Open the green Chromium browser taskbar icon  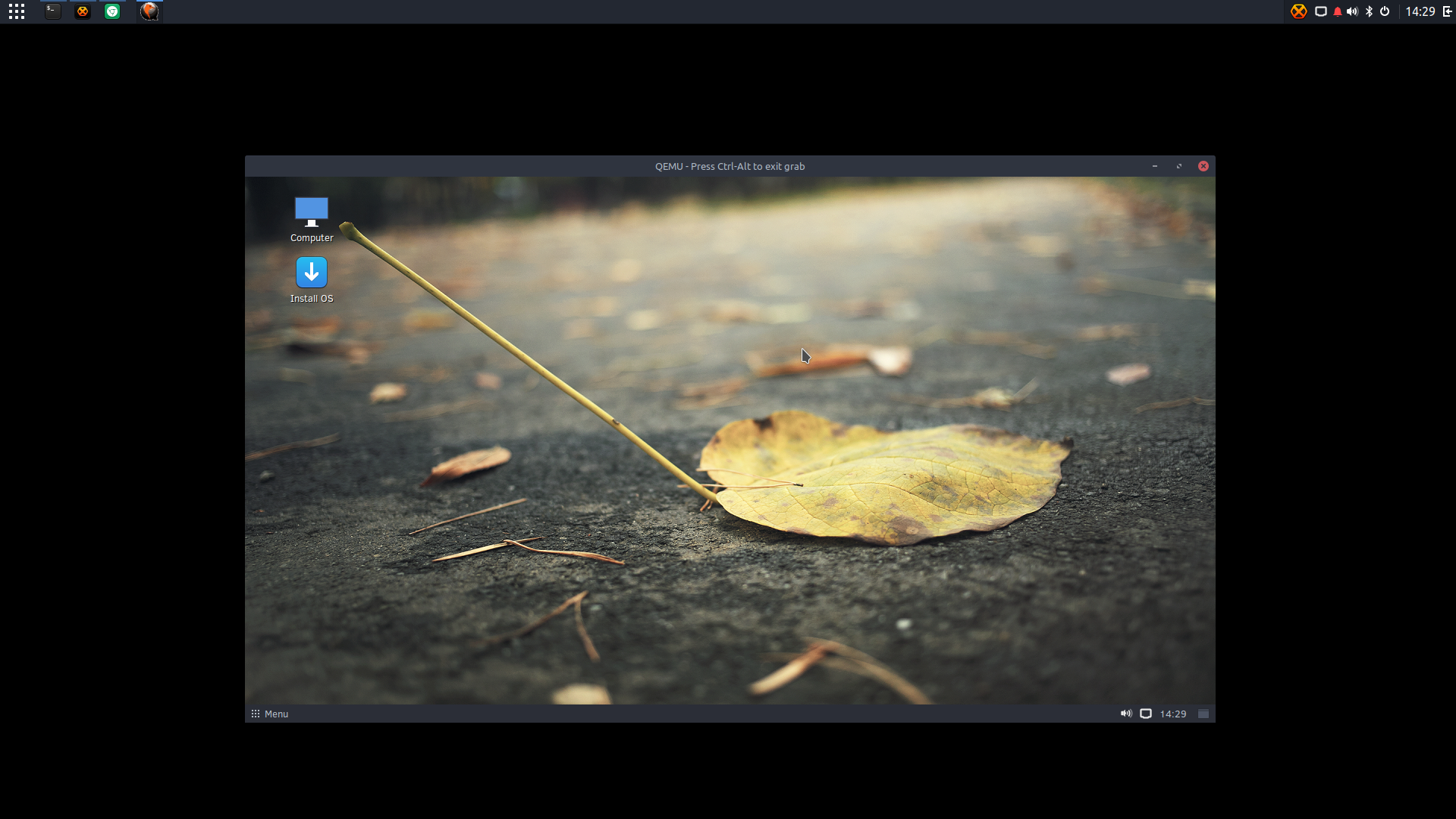(x=112, y=11)
